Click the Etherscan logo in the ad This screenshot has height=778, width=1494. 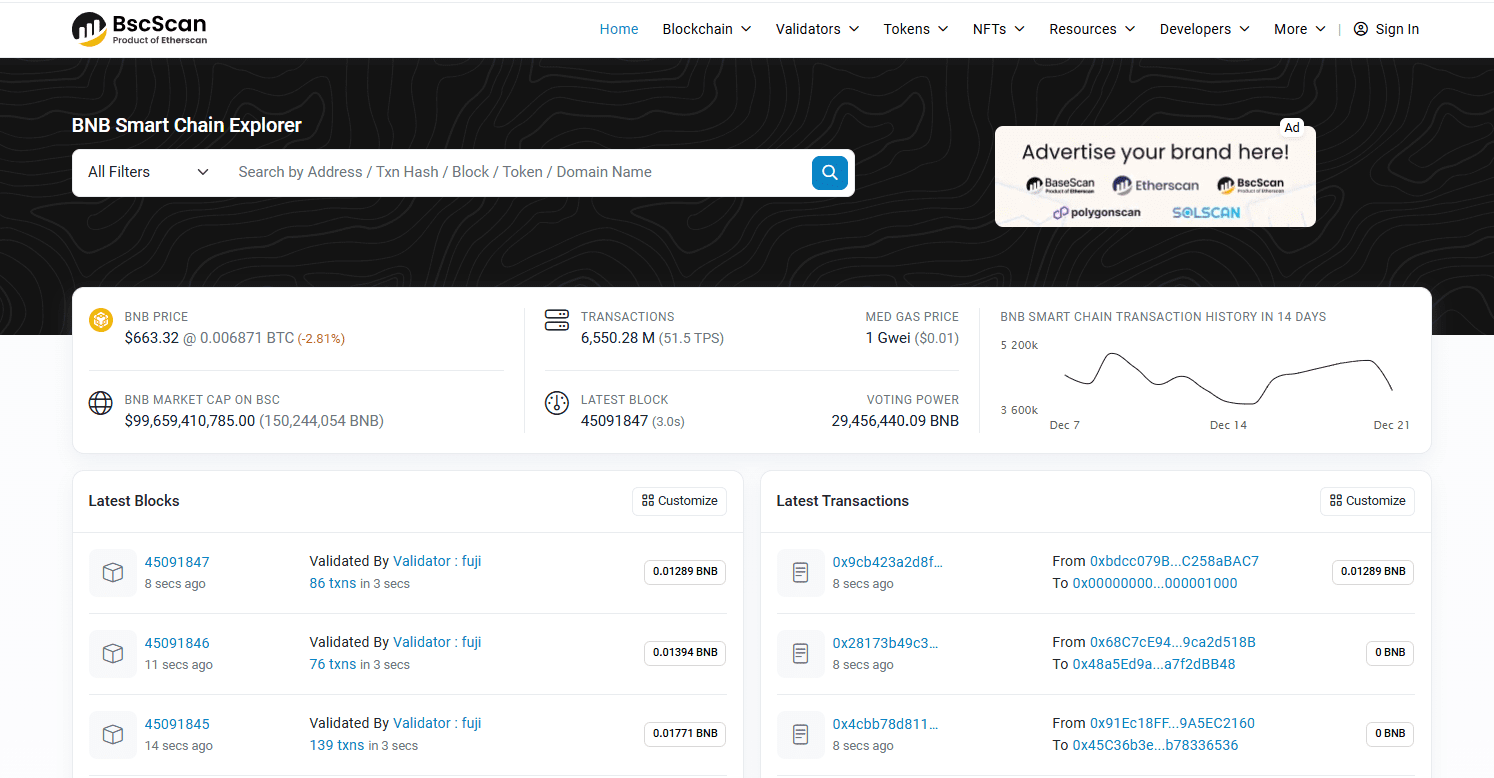pyautogui.click(x=1155, y=185)
